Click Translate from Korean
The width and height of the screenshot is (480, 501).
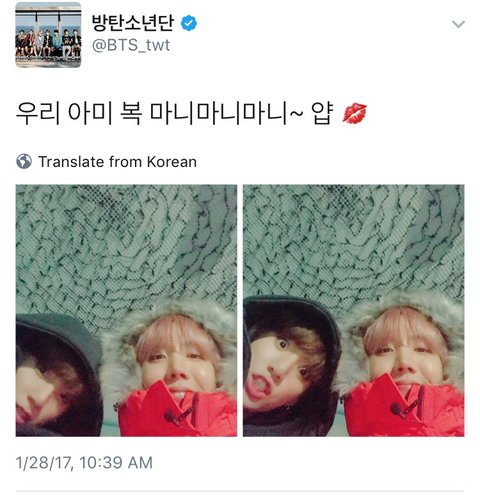117,162
